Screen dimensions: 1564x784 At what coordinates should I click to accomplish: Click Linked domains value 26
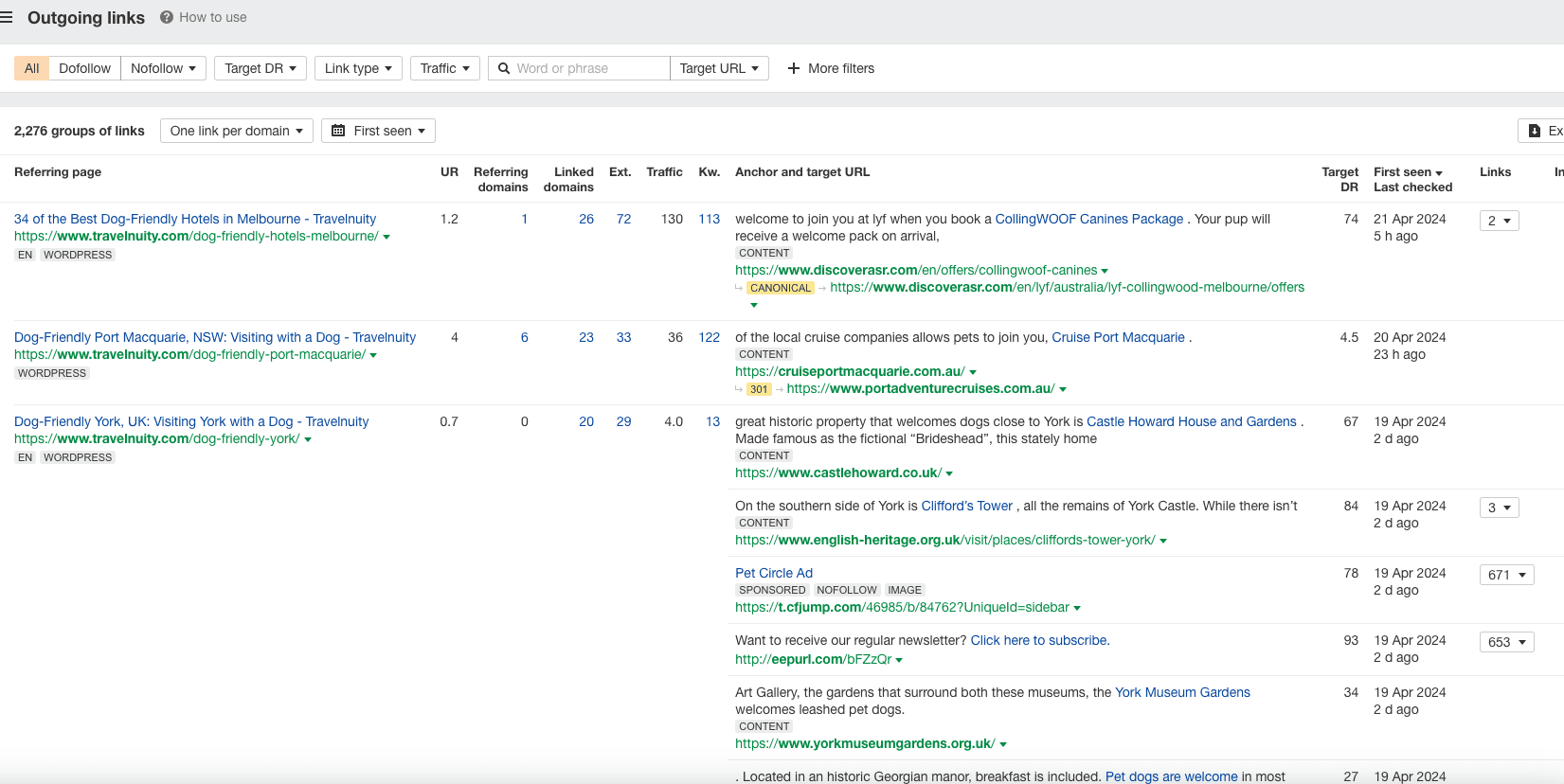click(586, 219)
